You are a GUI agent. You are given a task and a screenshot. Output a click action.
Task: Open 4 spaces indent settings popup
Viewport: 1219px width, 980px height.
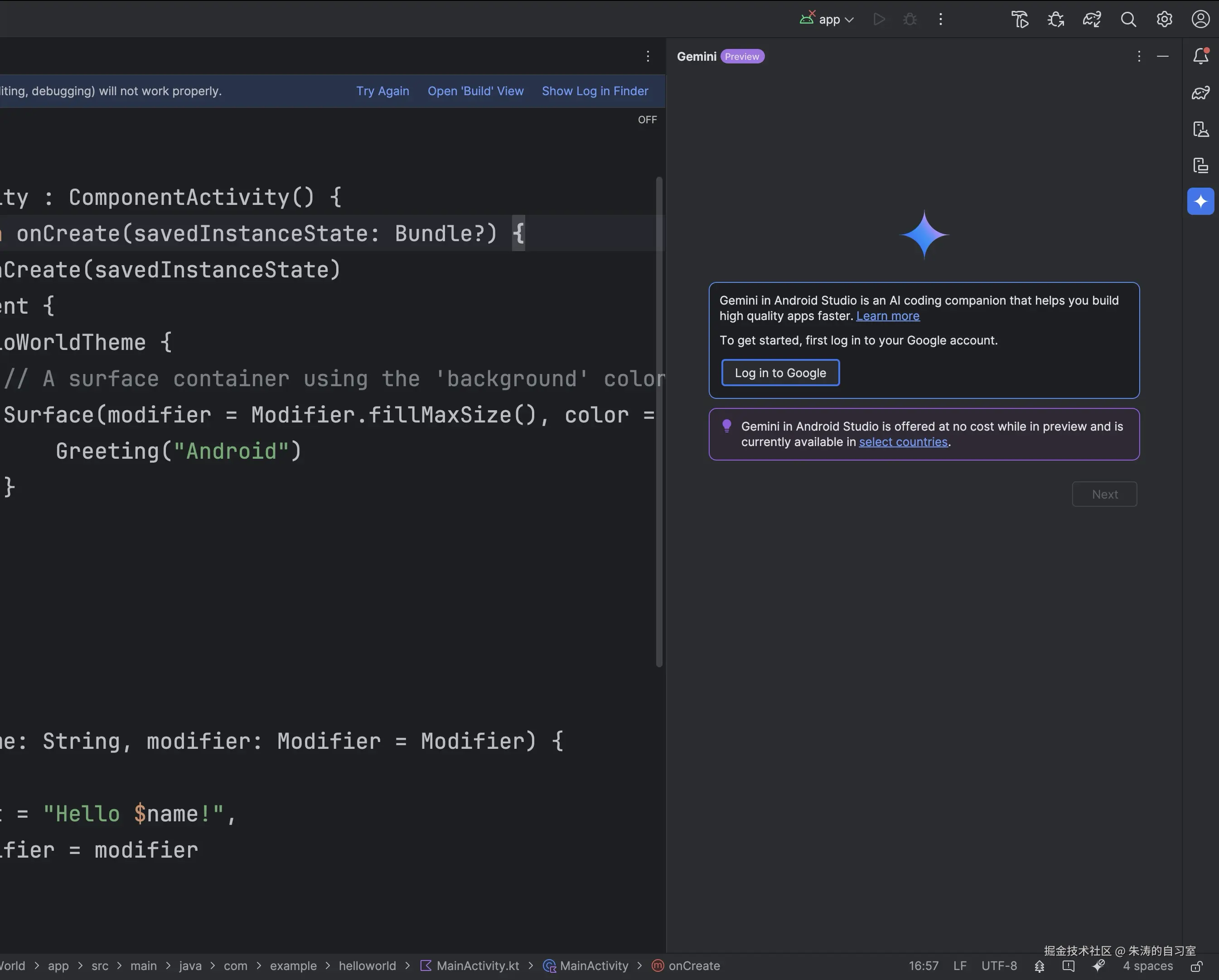(1147, 966)
